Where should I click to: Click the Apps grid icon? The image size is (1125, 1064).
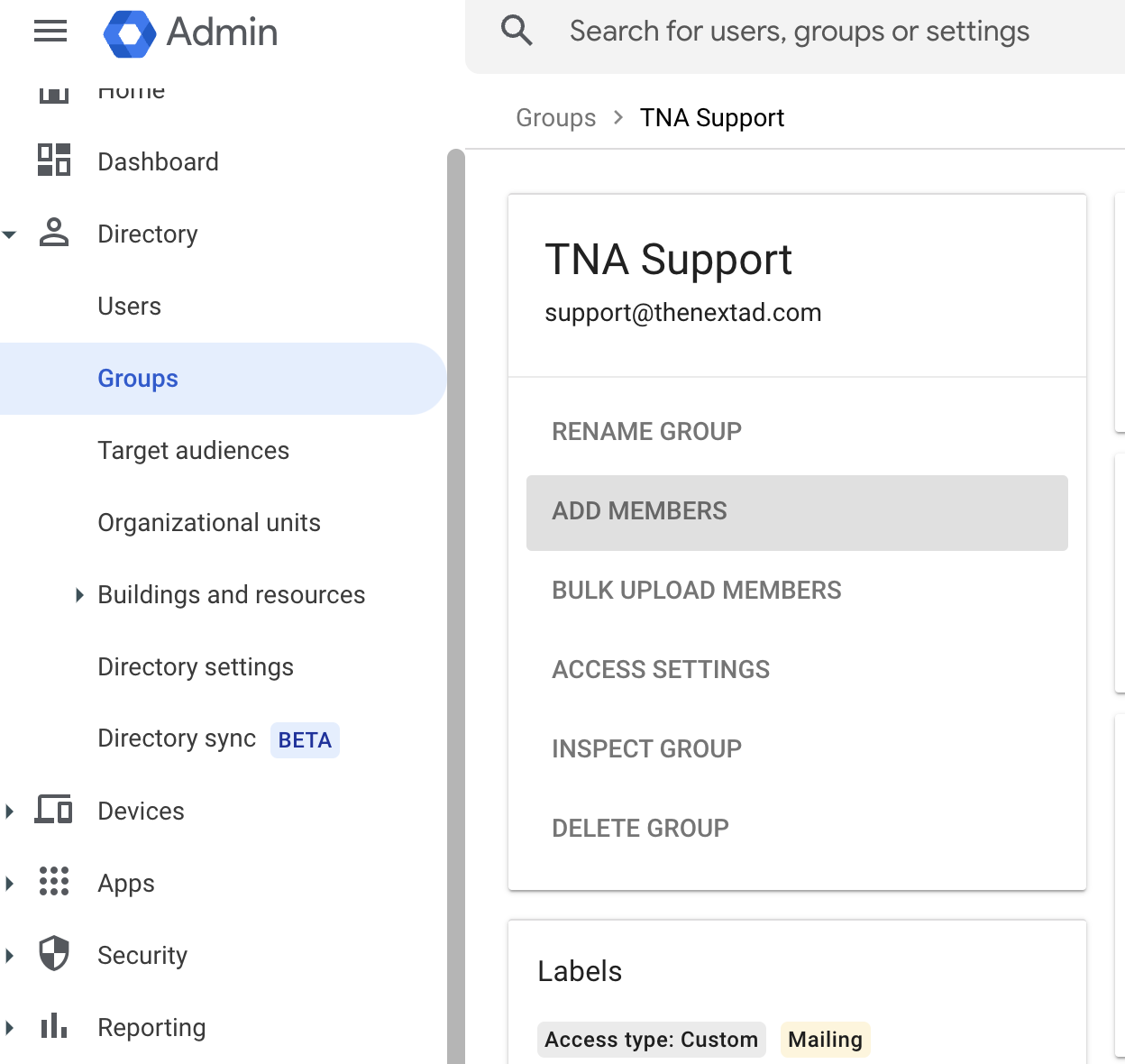(54, 882)
